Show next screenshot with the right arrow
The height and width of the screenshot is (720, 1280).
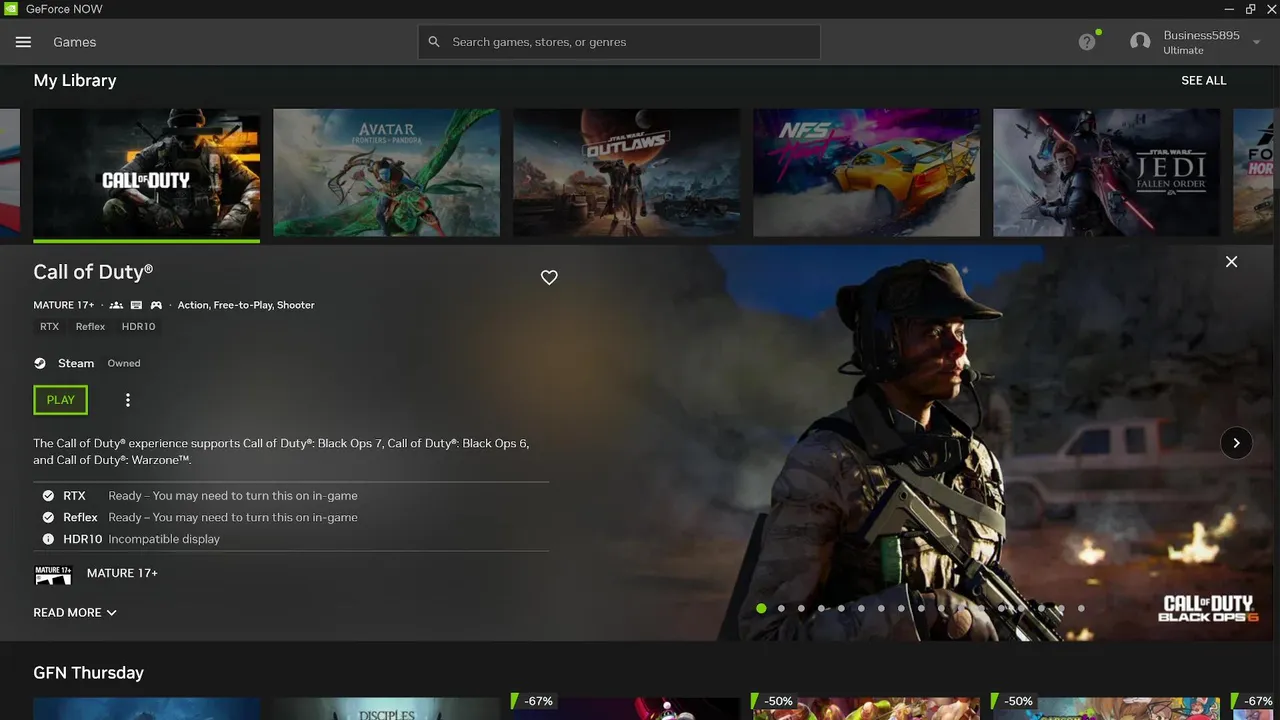pos(1236,443)
